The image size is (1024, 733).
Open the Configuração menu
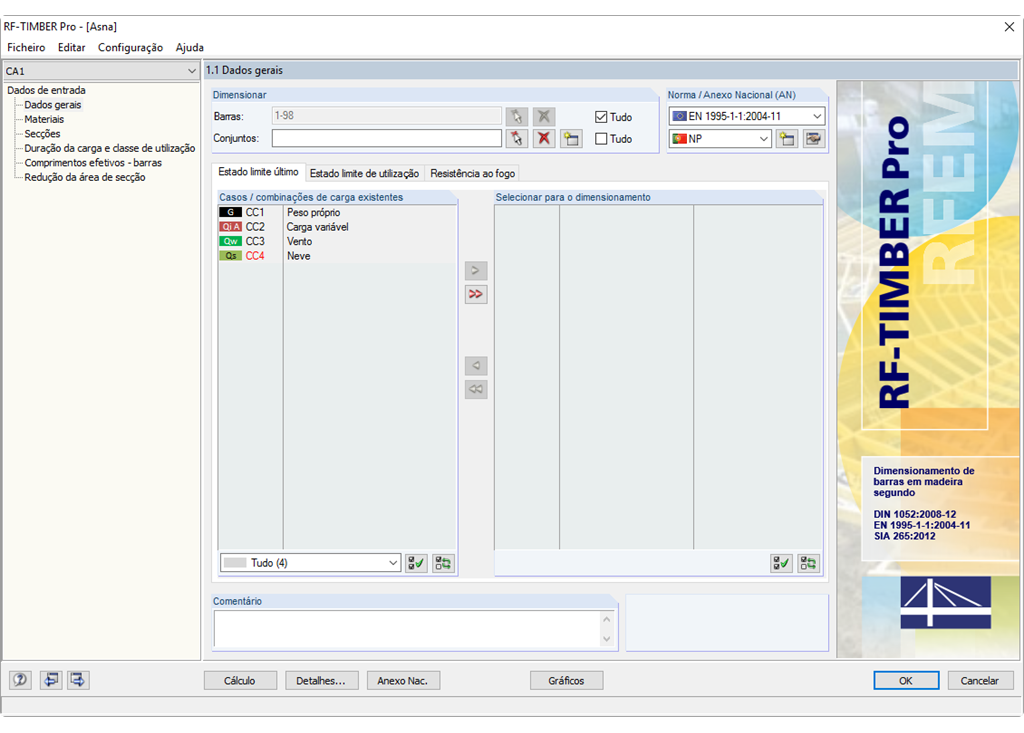point(131,48)
